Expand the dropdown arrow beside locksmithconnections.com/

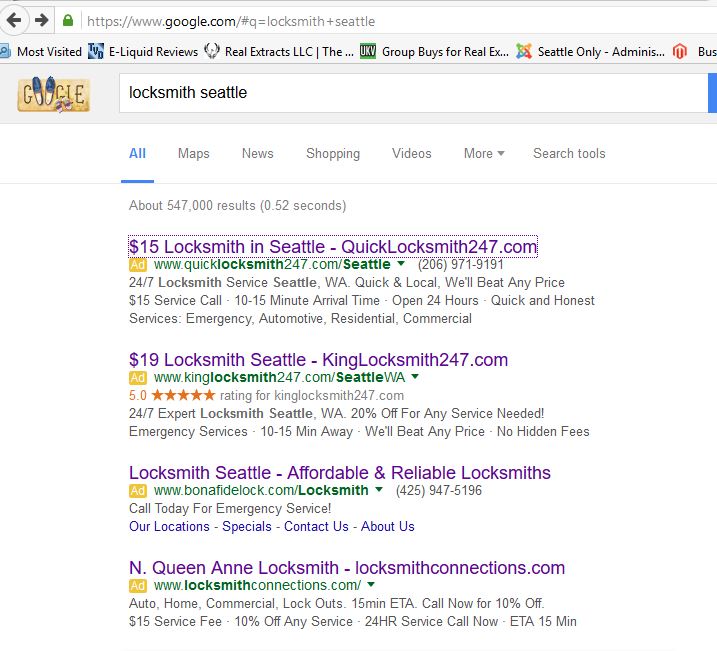(x=371, y=584)
